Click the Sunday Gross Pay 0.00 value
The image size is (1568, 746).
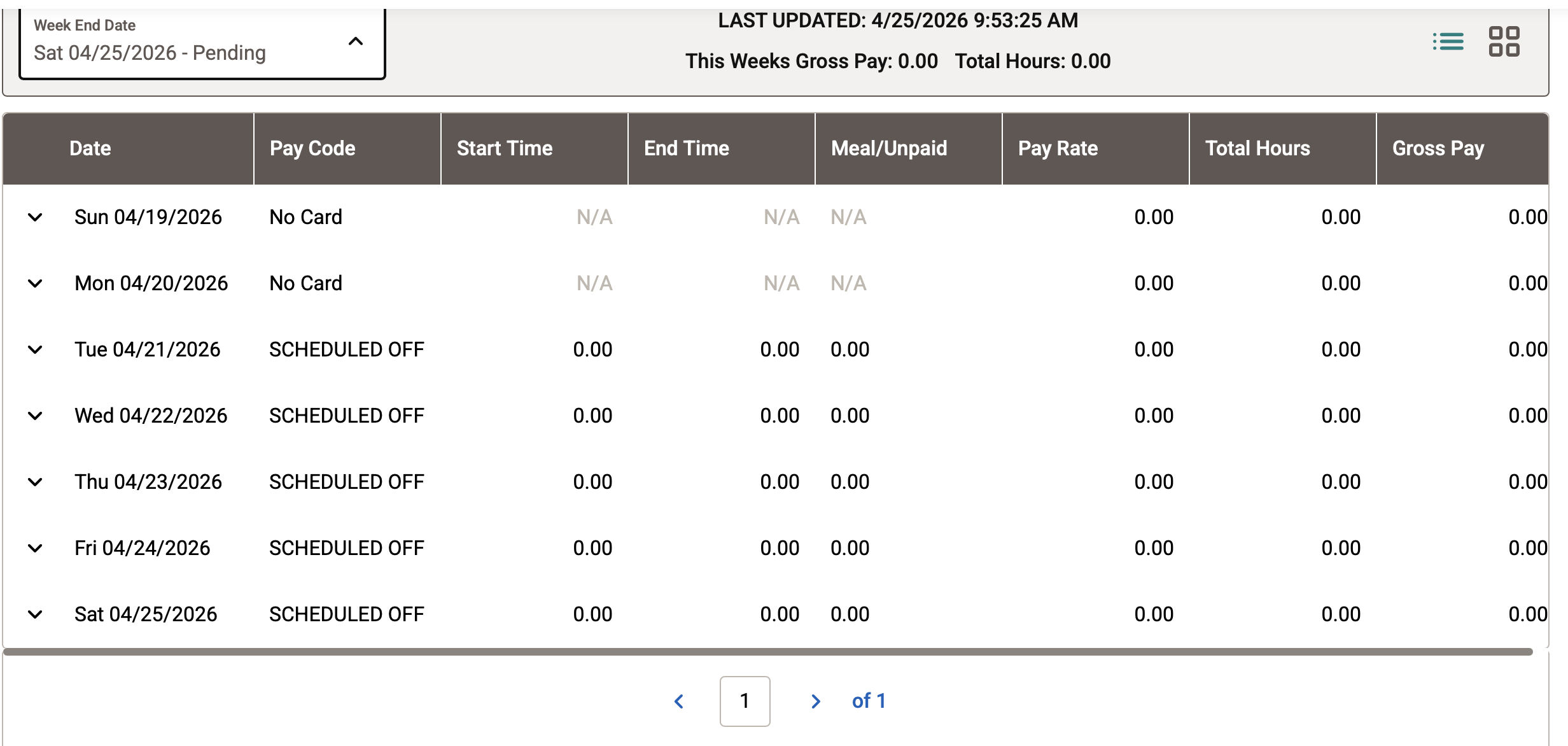click(1528, 218)
